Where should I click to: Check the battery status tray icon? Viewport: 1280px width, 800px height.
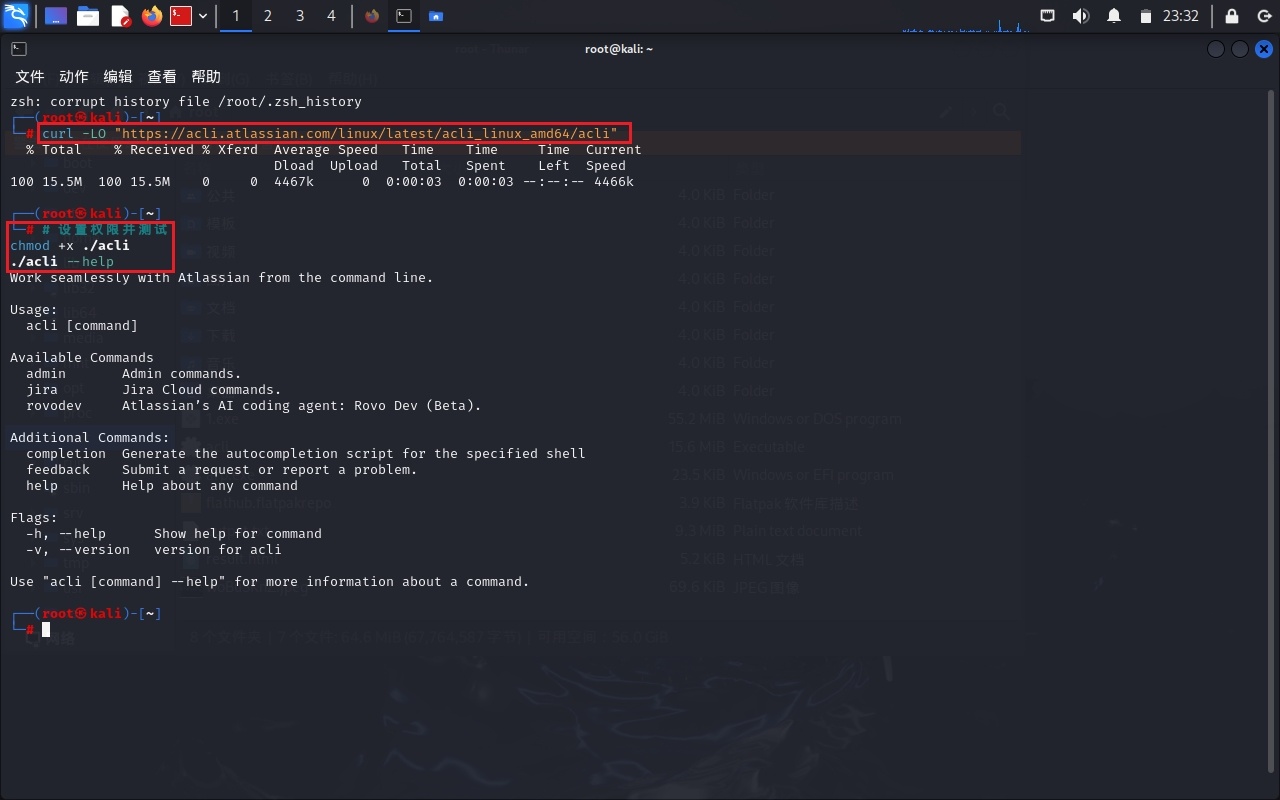coord(1146,16)
